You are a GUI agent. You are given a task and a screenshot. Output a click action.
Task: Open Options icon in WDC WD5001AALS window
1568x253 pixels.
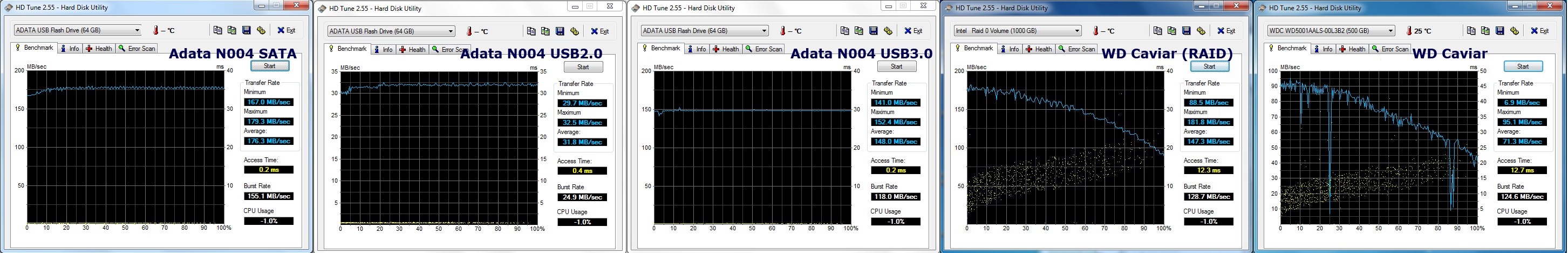tap(1515, 30)
